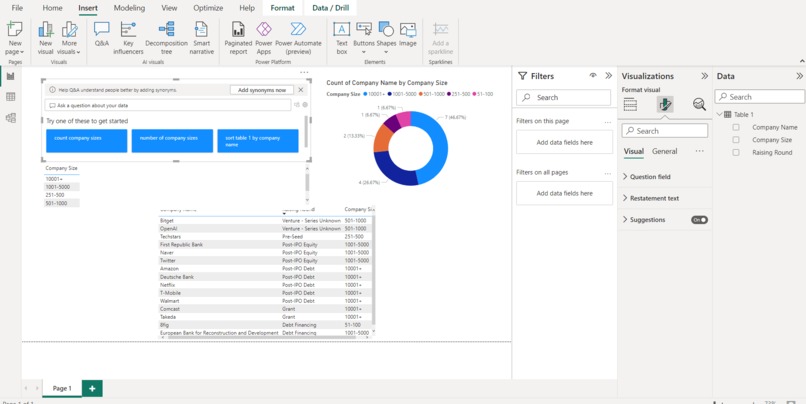806x404 pixels.
Task: Click the orange 501-1000 donut segment
Action: pos(381,139)
